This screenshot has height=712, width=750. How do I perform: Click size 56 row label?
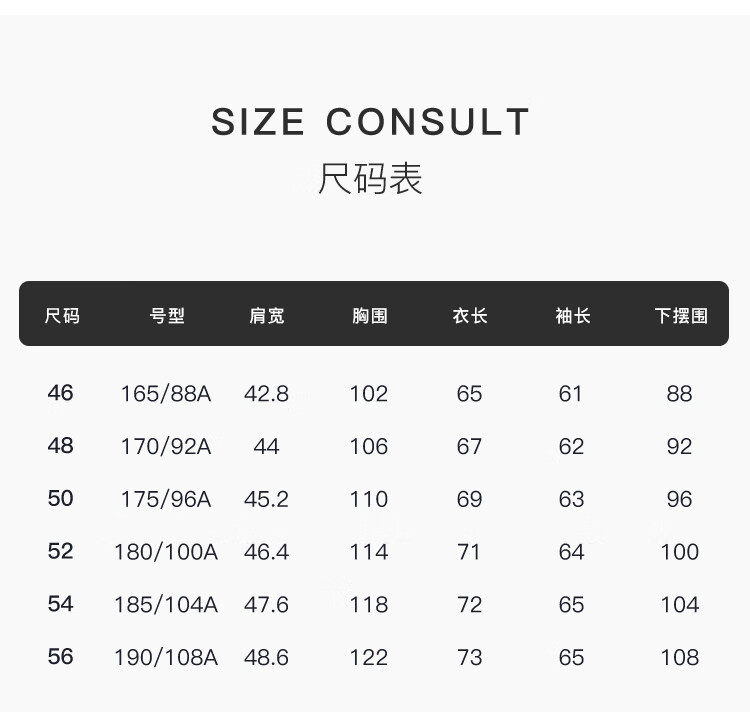(60, 656)
